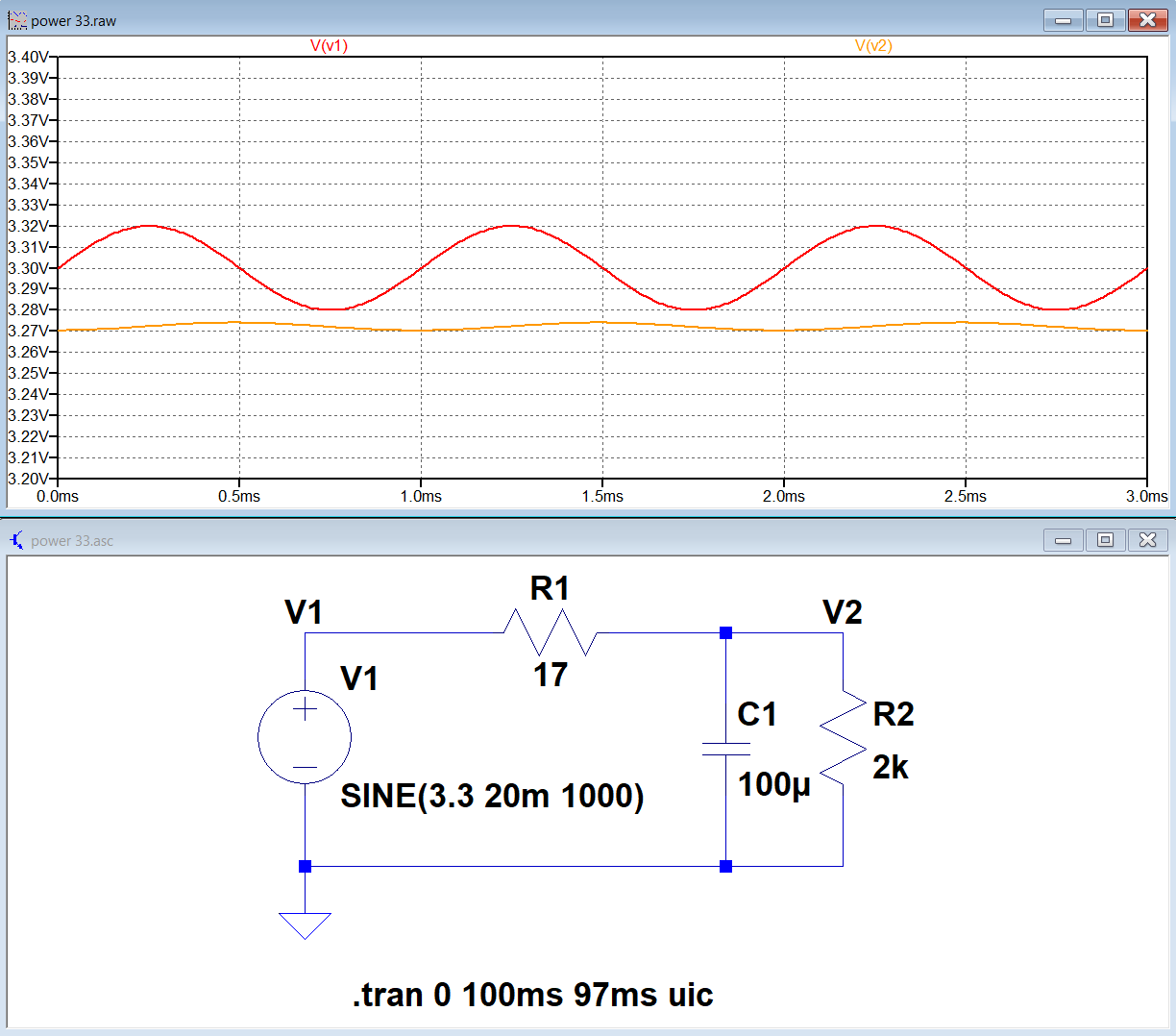Viewport: 1176px width, 1036px height.
Task: Open the R1 value 17 for editing
Action: 552,677
